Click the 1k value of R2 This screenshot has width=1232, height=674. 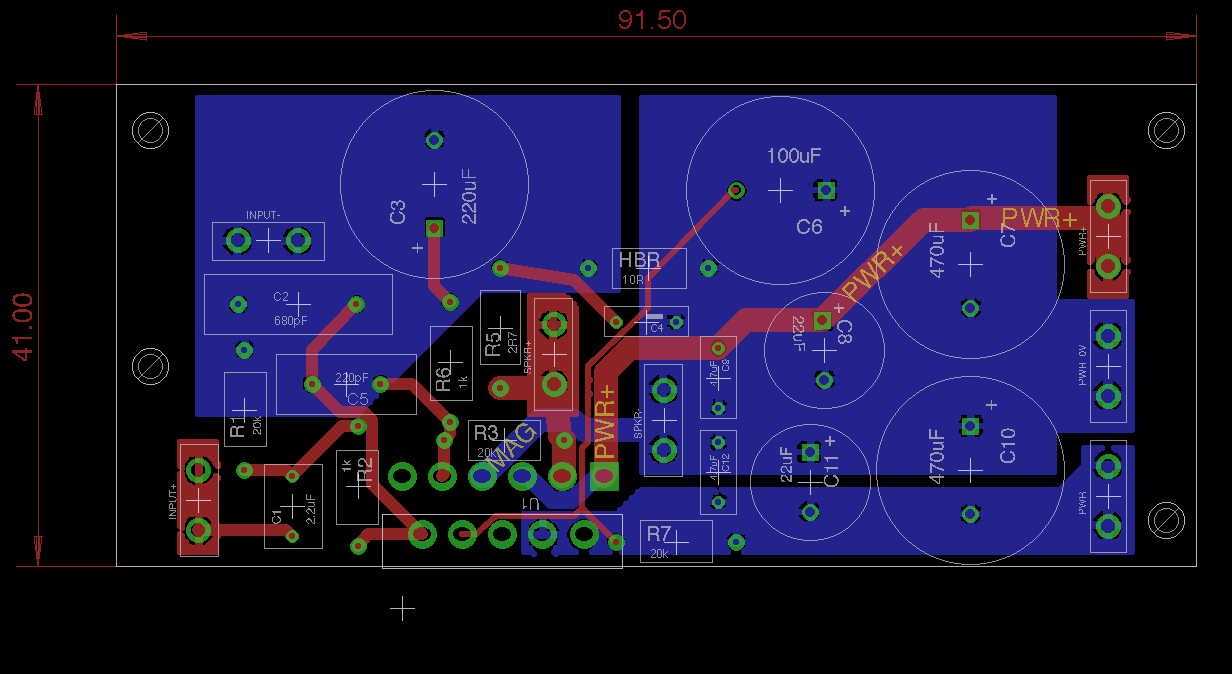point(346,467)
